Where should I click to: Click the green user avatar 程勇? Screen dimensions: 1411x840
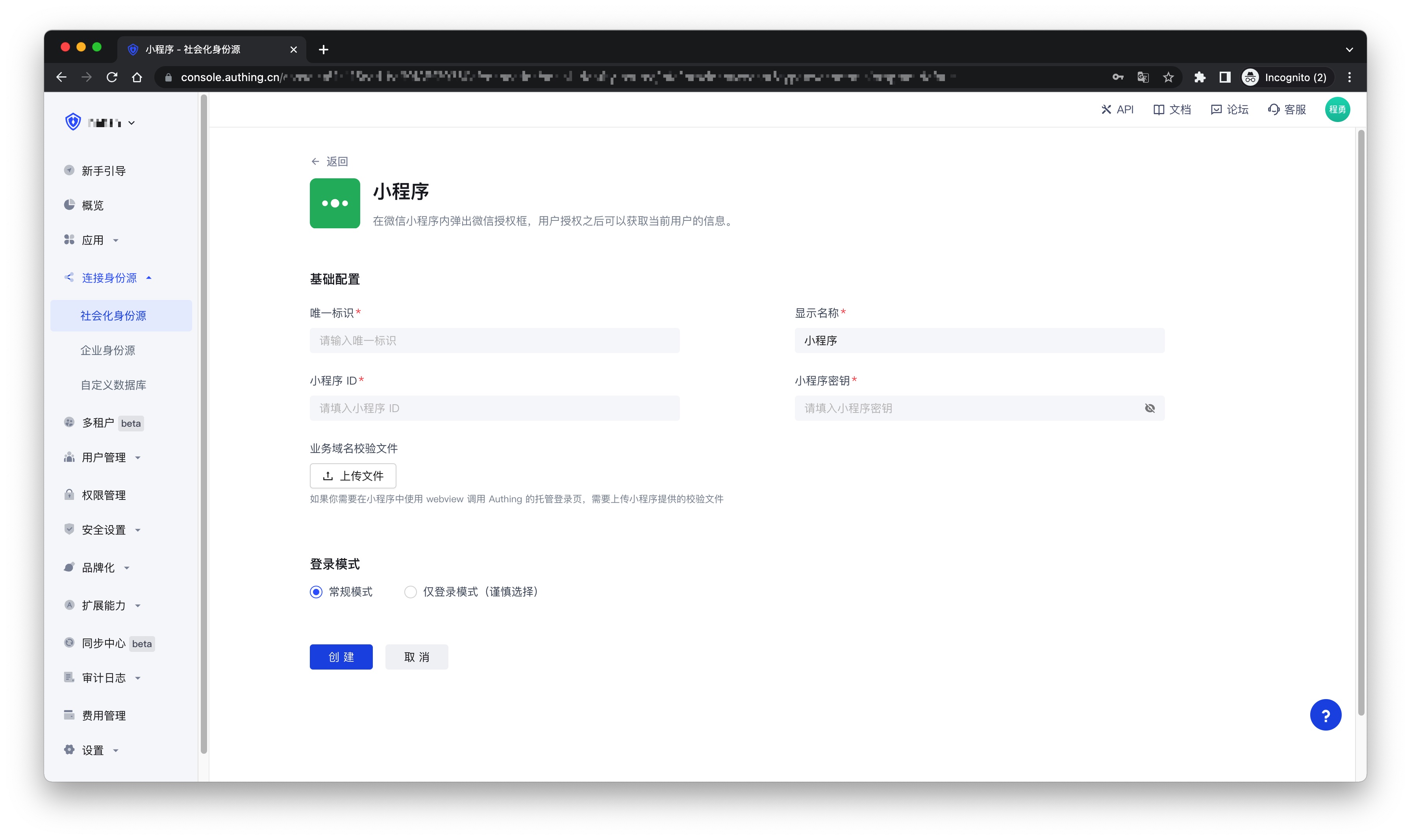click(x=1337, y=110)
